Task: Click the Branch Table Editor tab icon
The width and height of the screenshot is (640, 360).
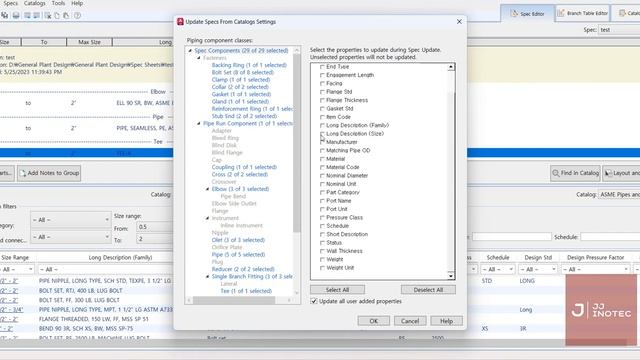Action: click(561, 13)
